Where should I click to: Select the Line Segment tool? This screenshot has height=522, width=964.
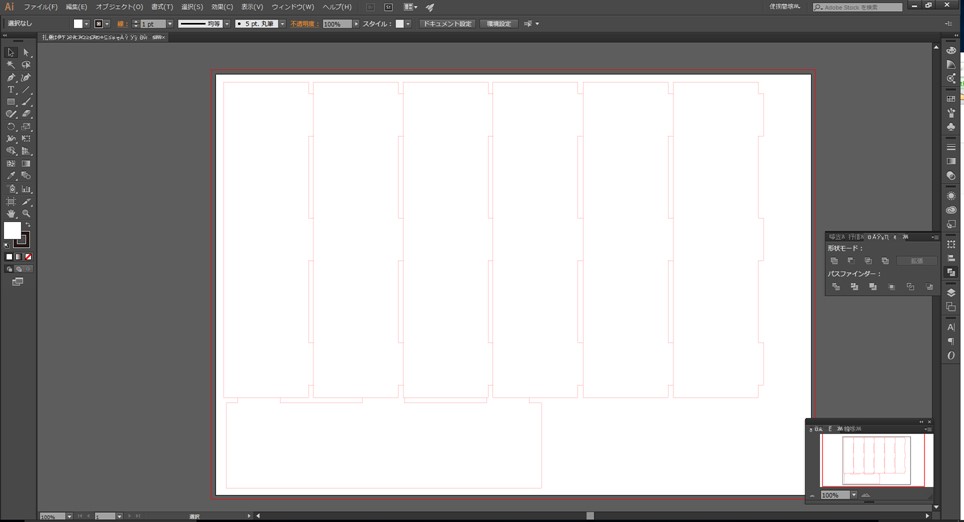tap(26, 90)
